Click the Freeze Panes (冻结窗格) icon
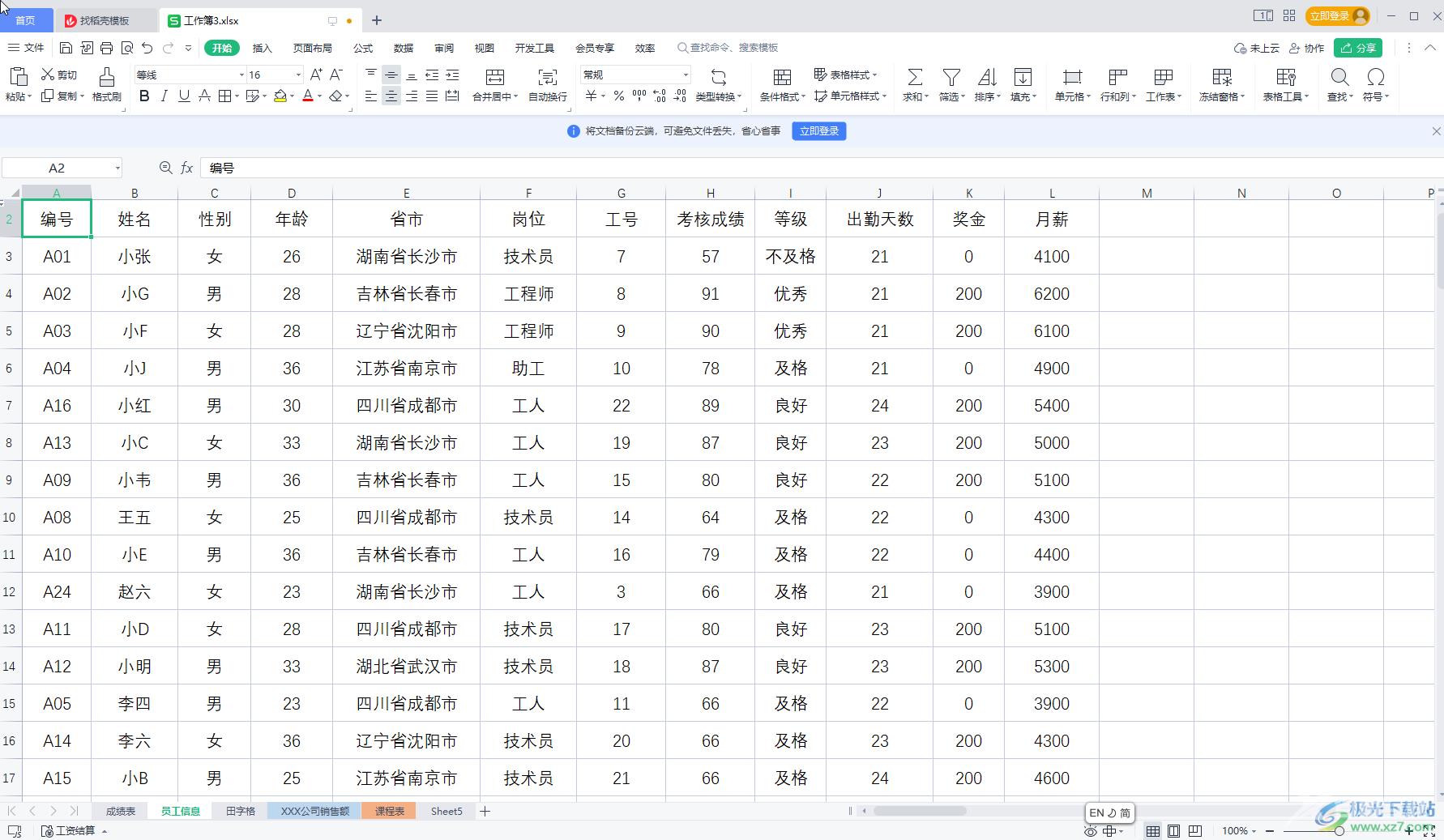The image size is (1444, 840). tap(1222, 77)
